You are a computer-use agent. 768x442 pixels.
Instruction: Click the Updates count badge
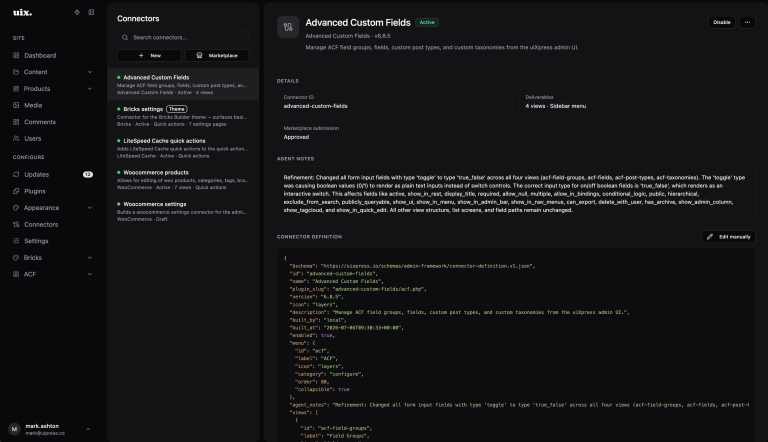88,174
